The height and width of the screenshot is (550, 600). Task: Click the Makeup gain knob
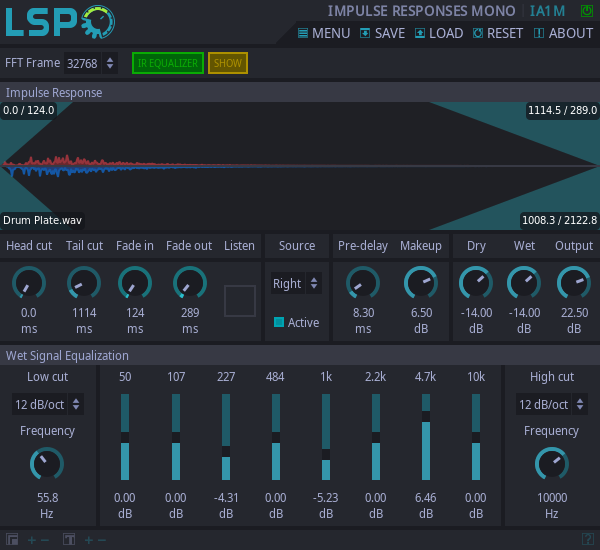click(421, 283)
